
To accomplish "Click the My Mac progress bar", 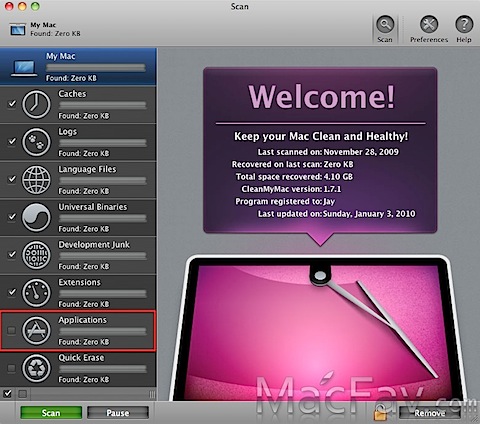I will (x=96, y=68).
